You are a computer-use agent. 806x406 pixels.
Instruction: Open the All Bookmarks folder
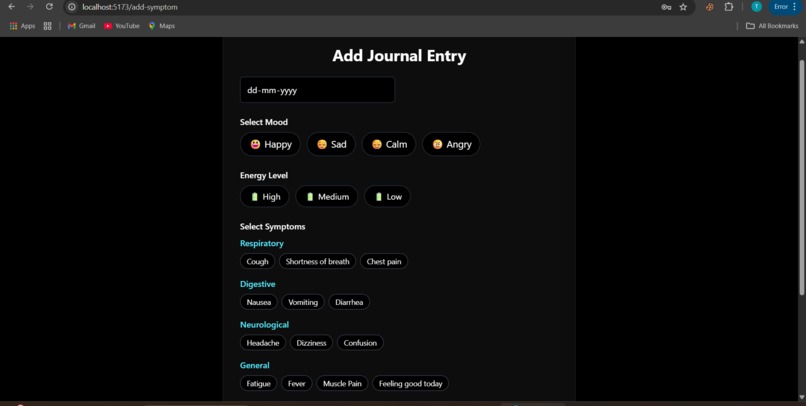(772, 26)
